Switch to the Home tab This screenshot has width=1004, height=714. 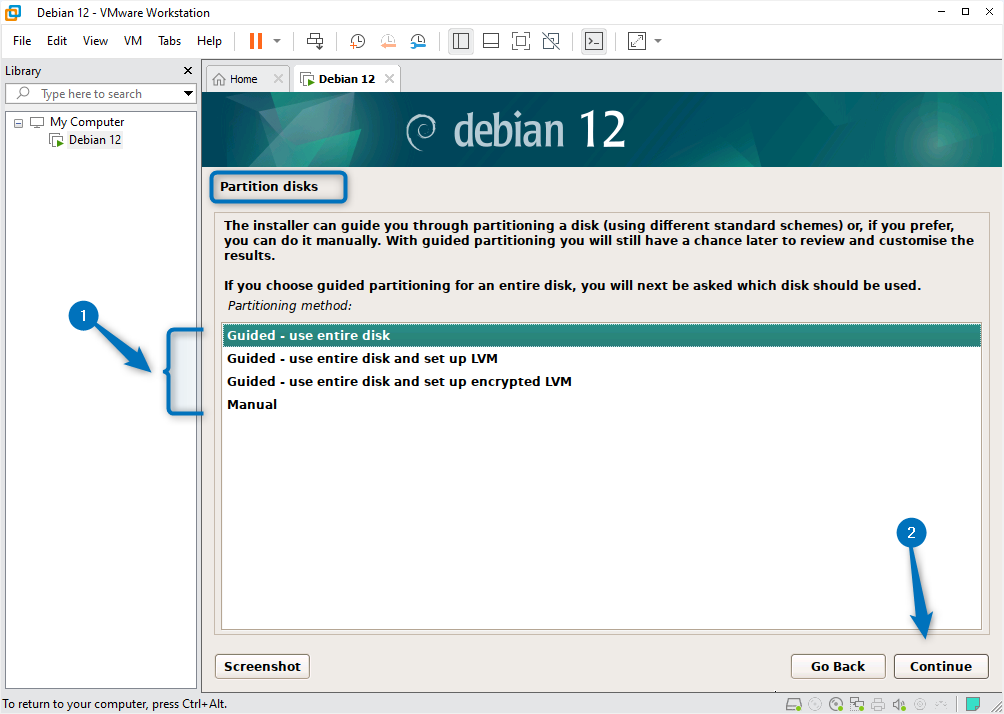pos(243,78)
